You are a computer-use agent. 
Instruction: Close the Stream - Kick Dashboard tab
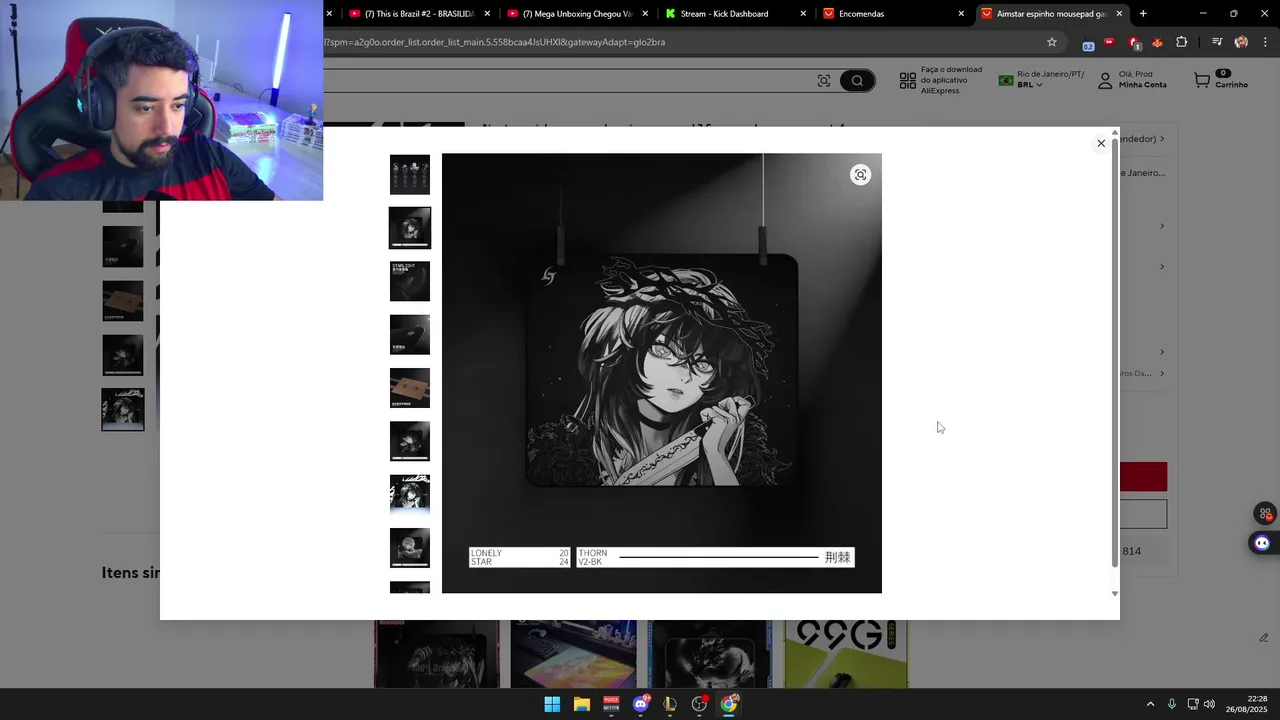(803, 14)
